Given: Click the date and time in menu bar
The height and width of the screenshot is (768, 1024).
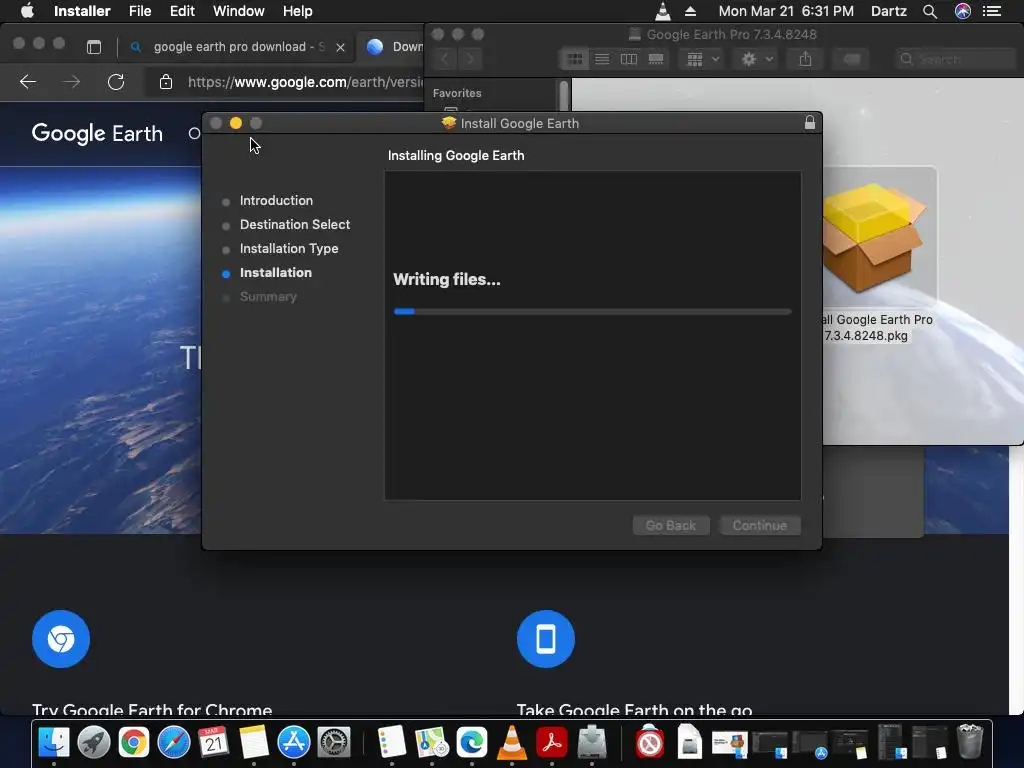Looking at the screenshot, I should [x=786, y=11].
